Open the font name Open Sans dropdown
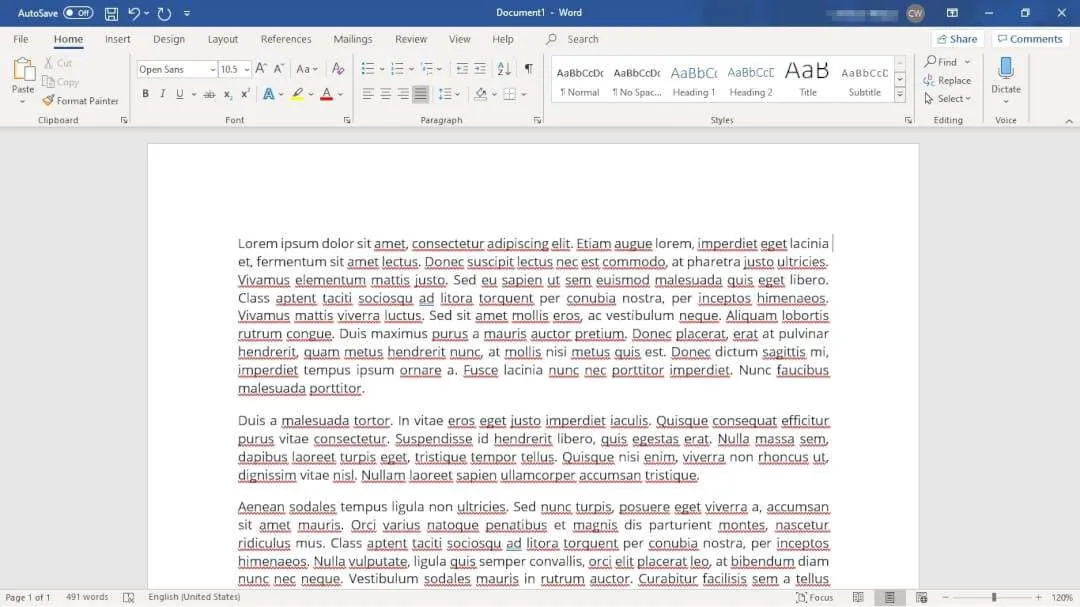The width and height of the screenshot is (1080, 607). [212, 70]
